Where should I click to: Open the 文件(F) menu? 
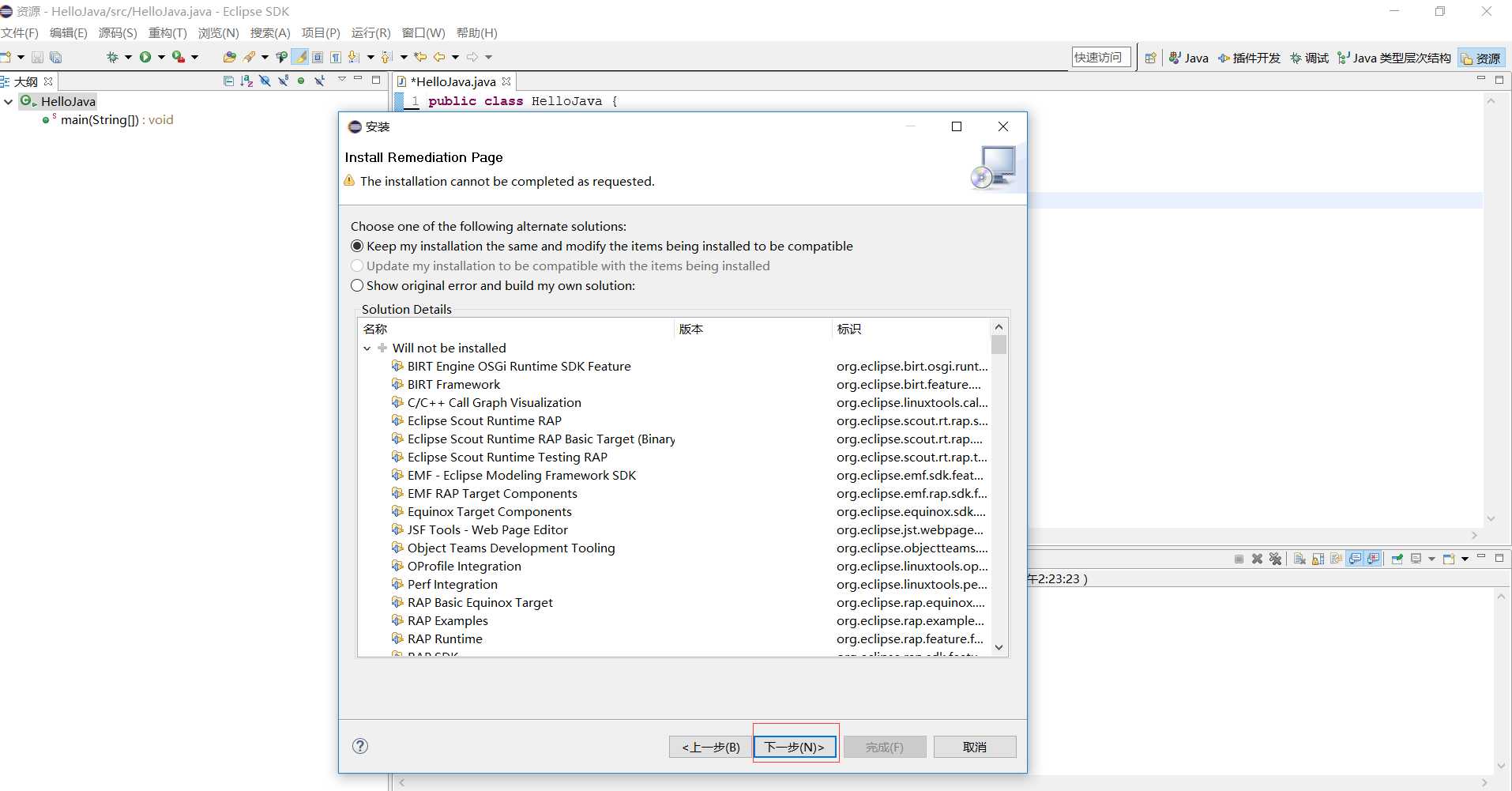tap(20, 32)
